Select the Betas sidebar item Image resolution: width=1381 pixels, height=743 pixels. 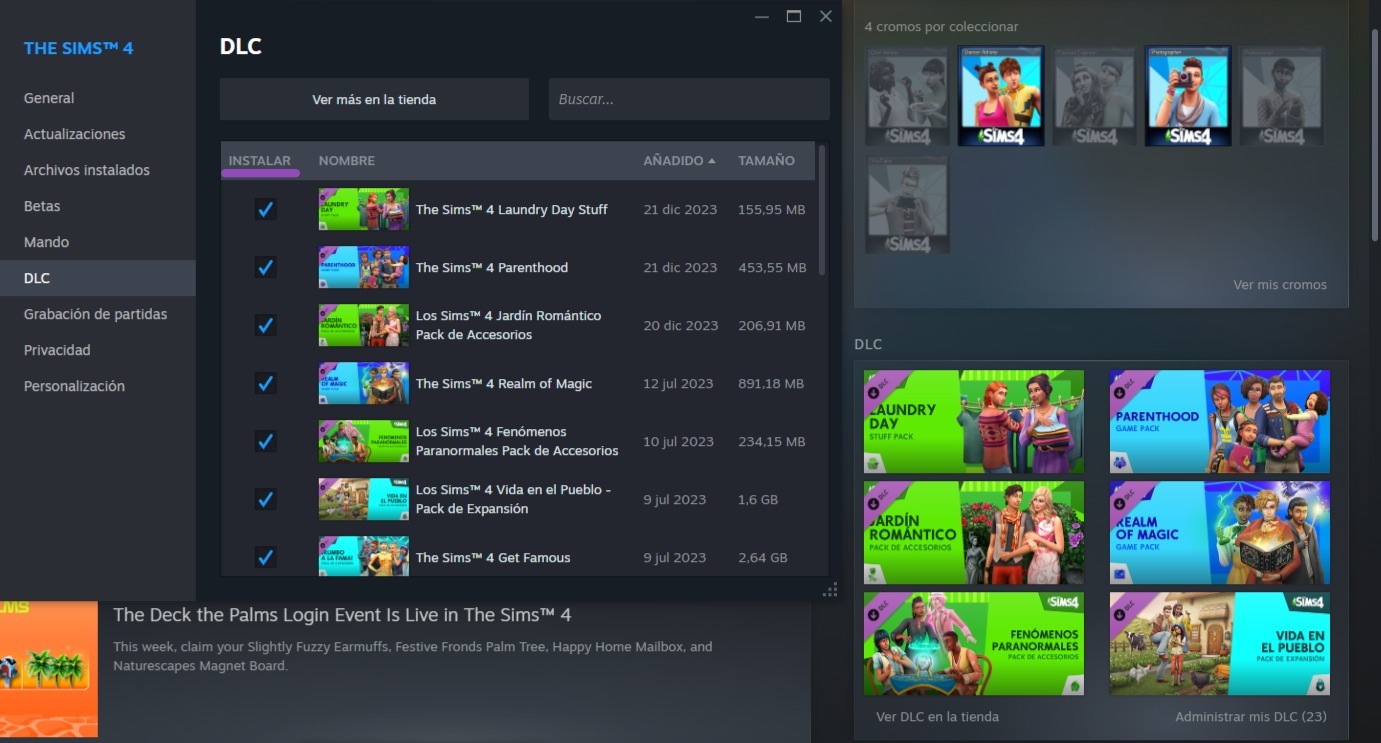42,206
